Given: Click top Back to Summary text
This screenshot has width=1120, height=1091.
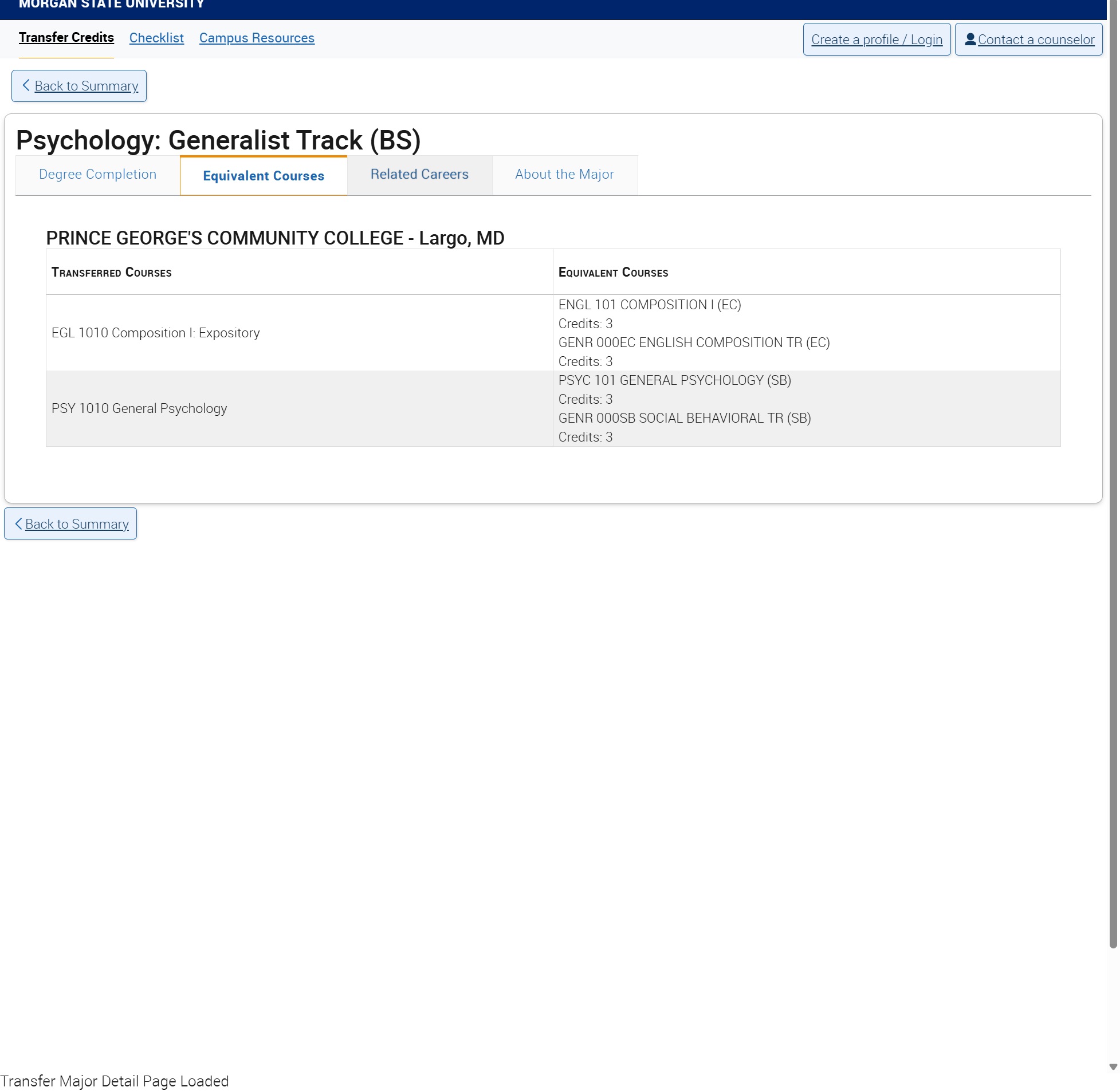Looking at the screenshot, I should (x=87, y=86).
